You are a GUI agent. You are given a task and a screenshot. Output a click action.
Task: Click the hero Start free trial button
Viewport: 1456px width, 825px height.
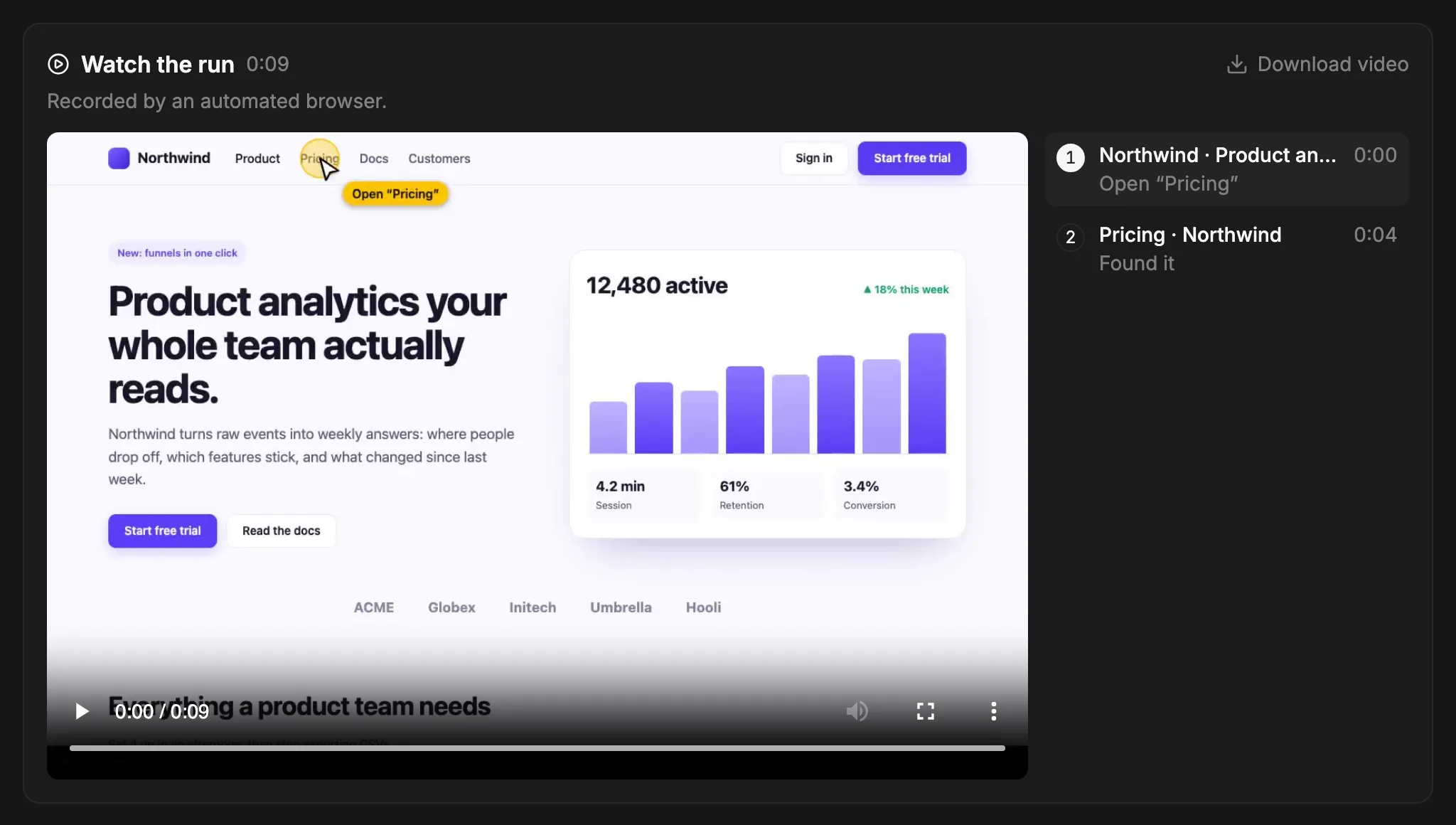pos(162,531)
